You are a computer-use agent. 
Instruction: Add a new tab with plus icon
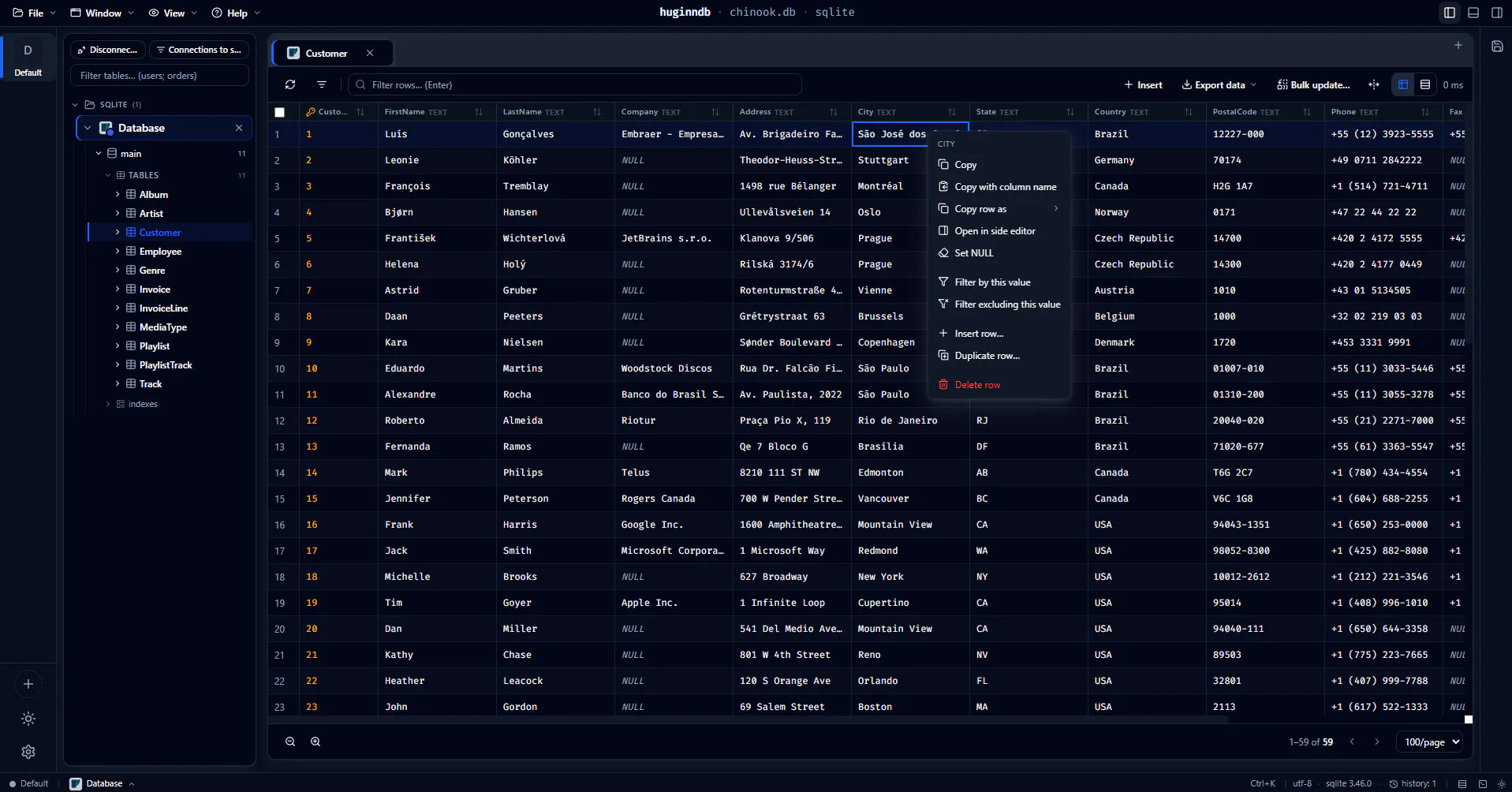[x=1458, y=45]
